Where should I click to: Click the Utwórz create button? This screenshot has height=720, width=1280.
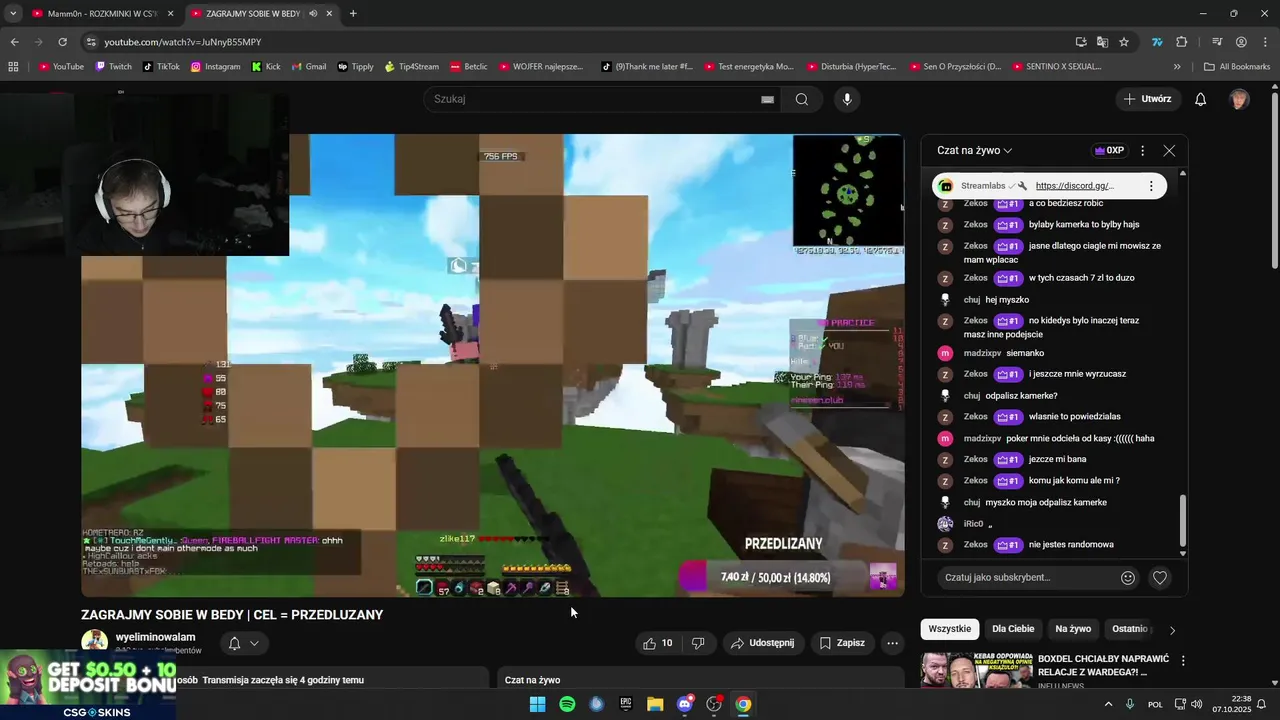tap(1147, 99)
